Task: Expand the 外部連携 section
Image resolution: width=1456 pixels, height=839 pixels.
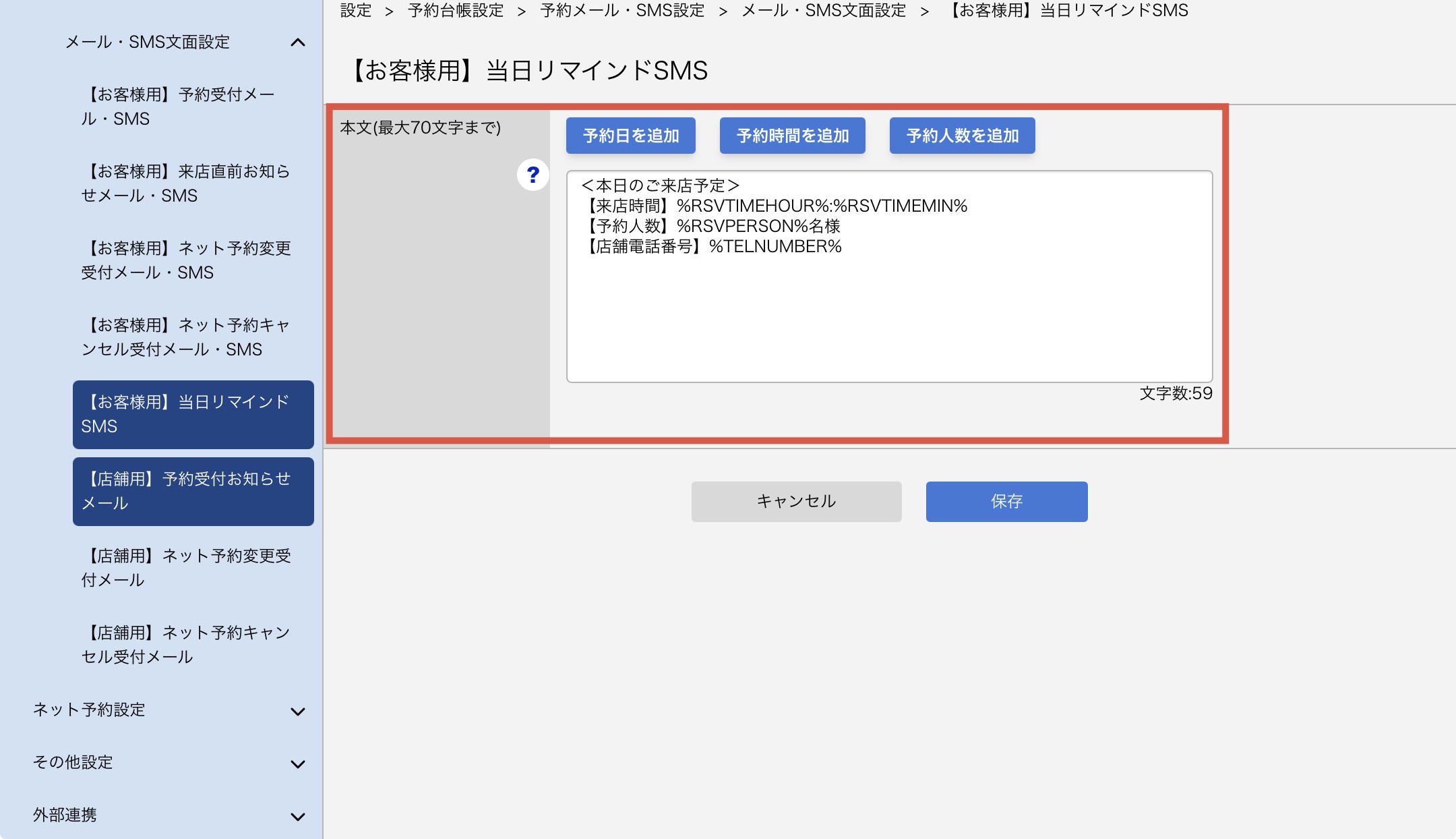Action: [169, 815]
